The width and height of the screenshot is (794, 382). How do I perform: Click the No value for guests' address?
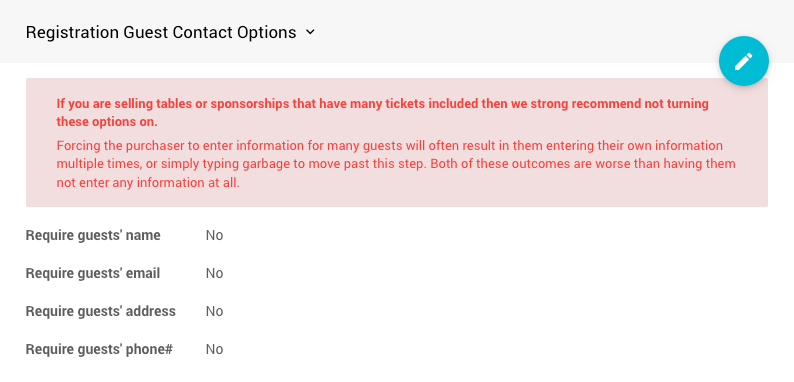[x=214, y=311]
